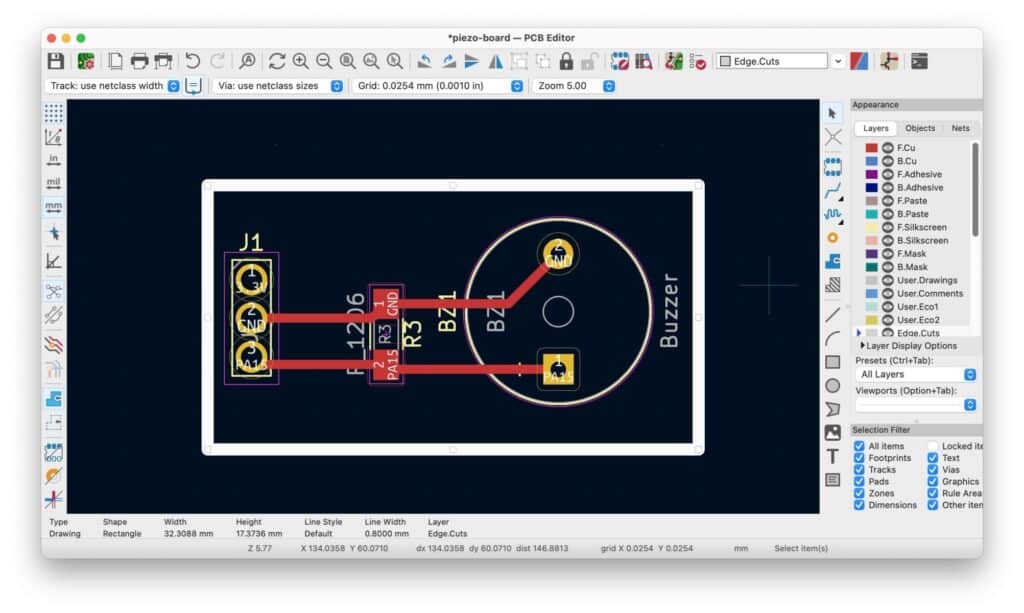The height and width of the screenshot is (613, 1024).
Task: Hide the F.Cu layer visibility
Action: point(888,148)
